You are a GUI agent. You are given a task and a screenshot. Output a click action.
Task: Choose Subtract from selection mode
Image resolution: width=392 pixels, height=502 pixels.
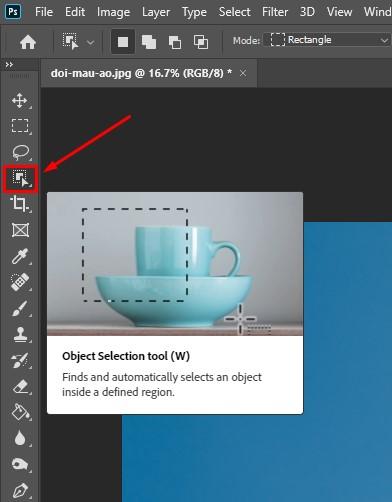[x=175, y=42]
